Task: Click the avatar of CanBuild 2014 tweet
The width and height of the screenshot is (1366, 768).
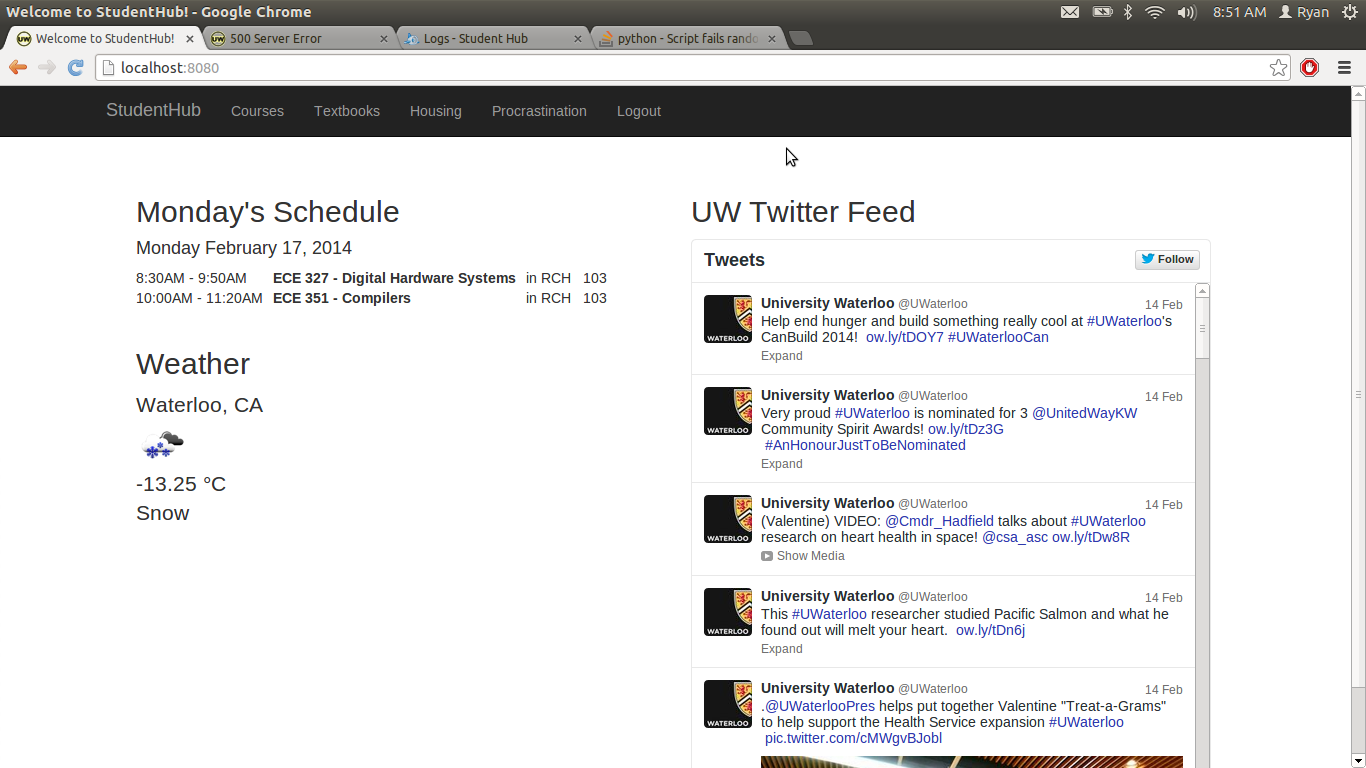Action: (x=728, y=319)
